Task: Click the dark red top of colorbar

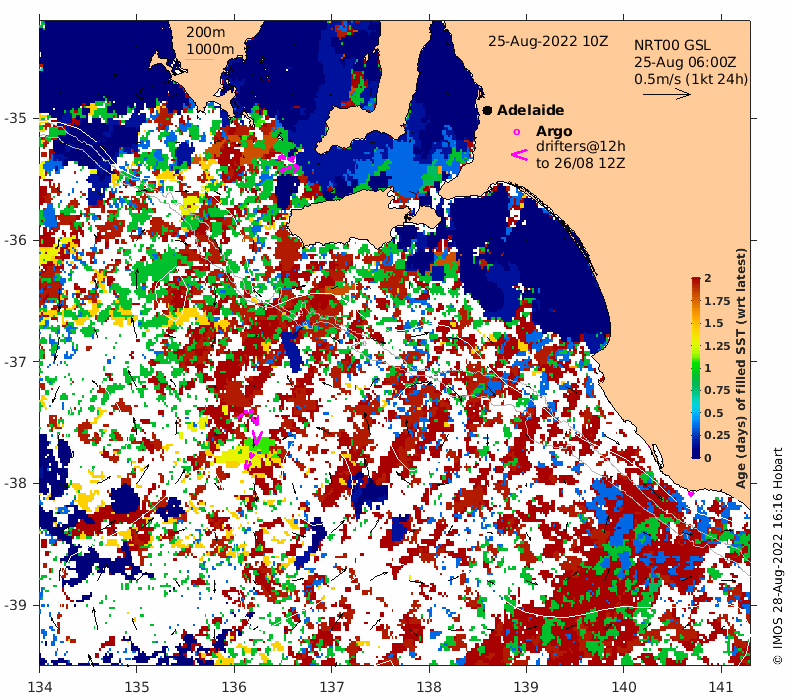Action: click(696, 281)
